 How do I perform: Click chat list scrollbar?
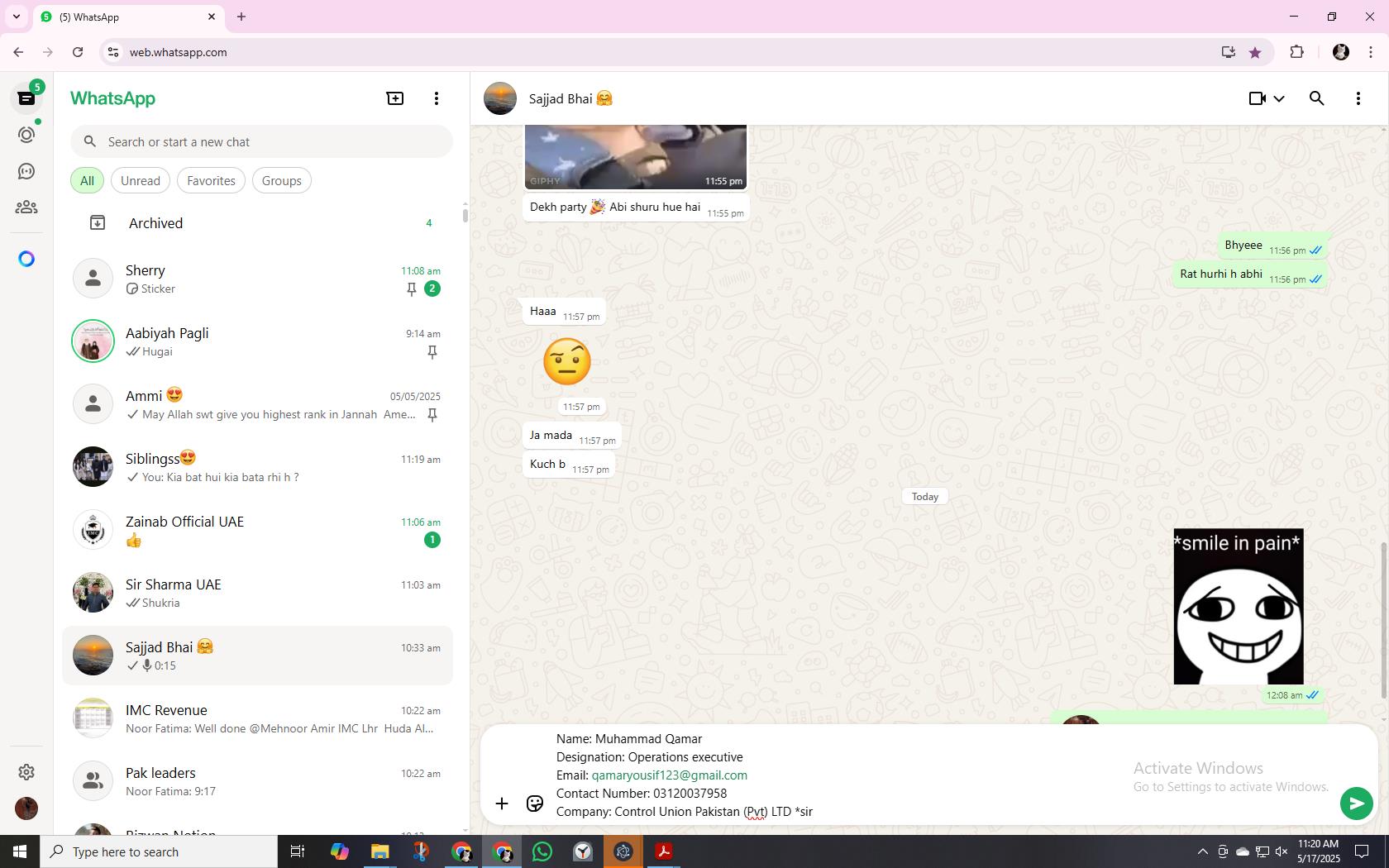coord(465,215)
